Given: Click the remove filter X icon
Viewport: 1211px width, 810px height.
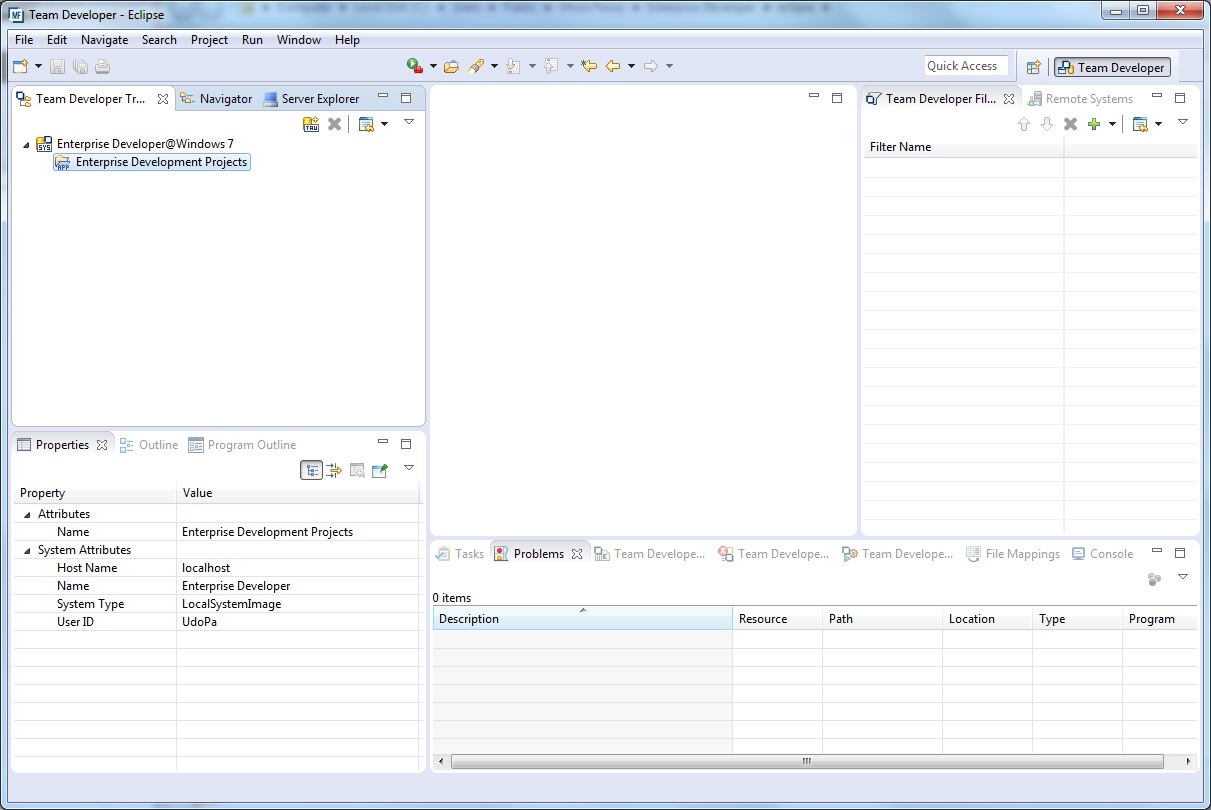Looking at the screenshot, I should click(1070, 124).
